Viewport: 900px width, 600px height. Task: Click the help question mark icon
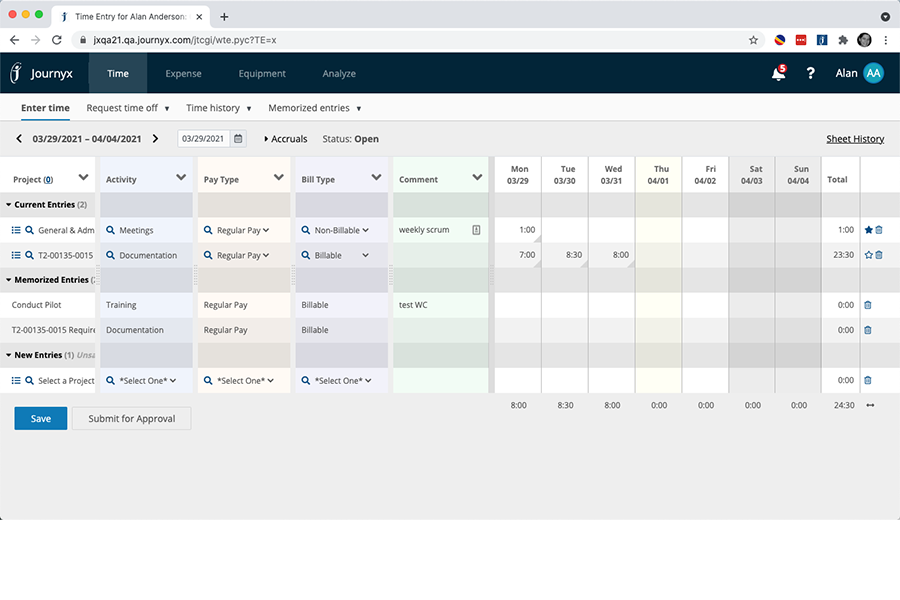[x=811, y=74]
